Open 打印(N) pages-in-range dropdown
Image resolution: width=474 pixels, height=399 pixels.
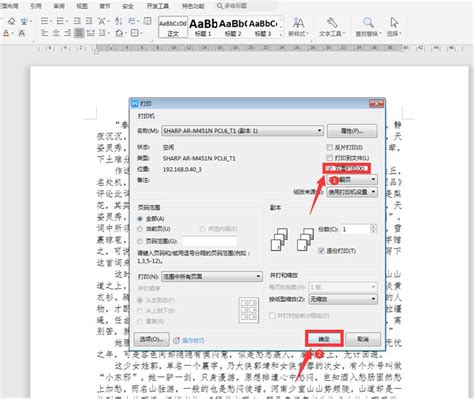click(x=212, y=276)
